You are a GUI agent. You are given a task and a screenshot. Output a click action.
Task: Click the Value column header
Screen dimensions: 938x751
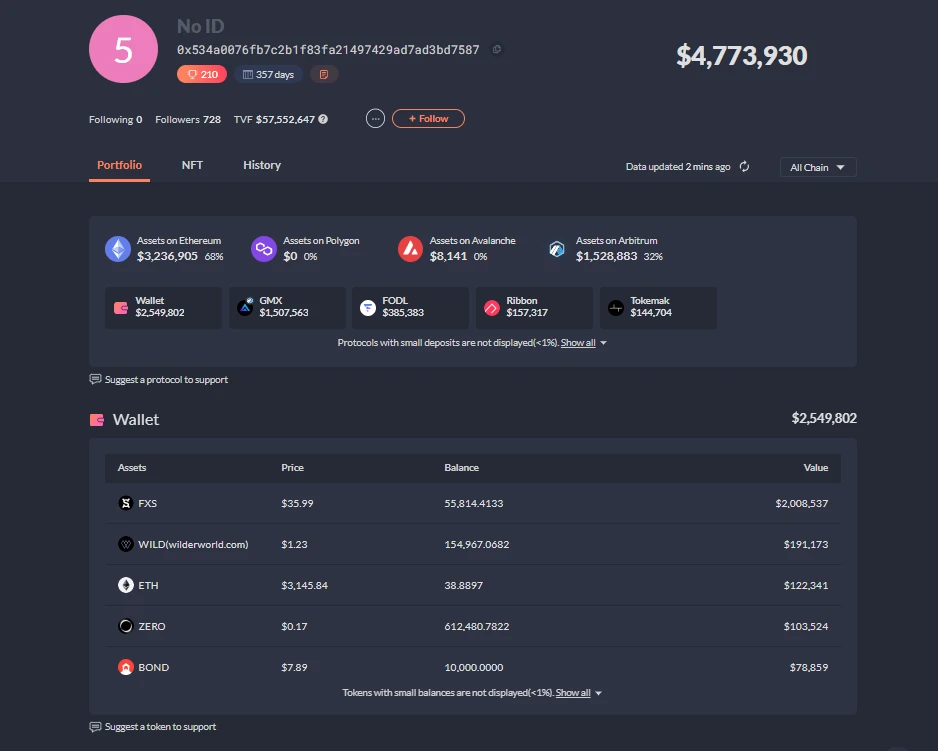816,467
